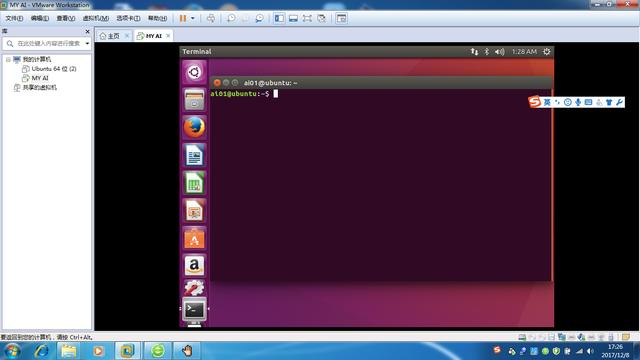The width and height of the screenshot is (640, 360).
Task: Open the 查看(V) menu
Action: (x=65, y=18)
